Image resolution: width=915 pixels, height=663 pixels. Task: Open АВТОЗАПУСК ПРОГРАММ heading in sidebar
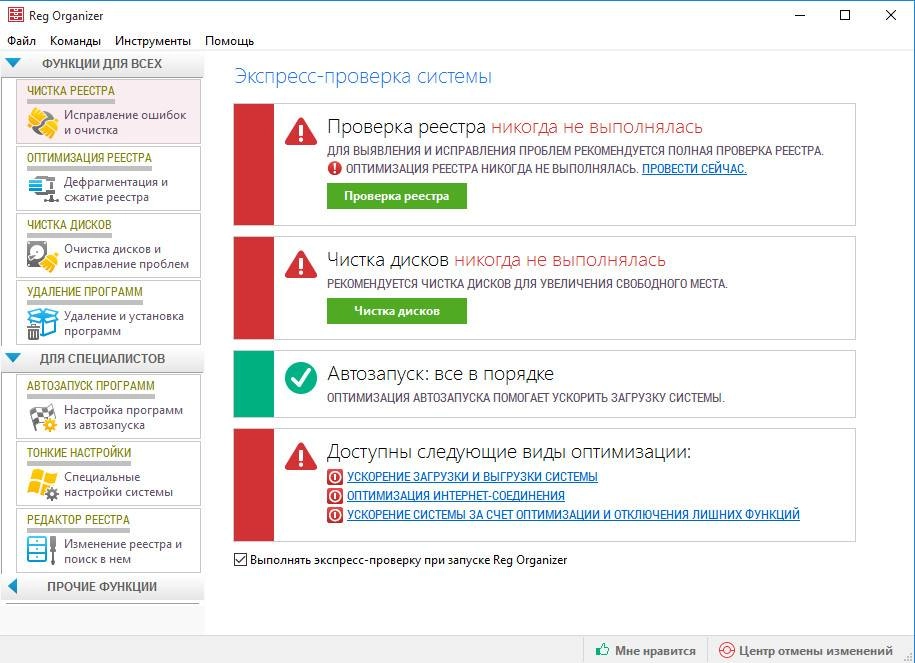[90, 386]
